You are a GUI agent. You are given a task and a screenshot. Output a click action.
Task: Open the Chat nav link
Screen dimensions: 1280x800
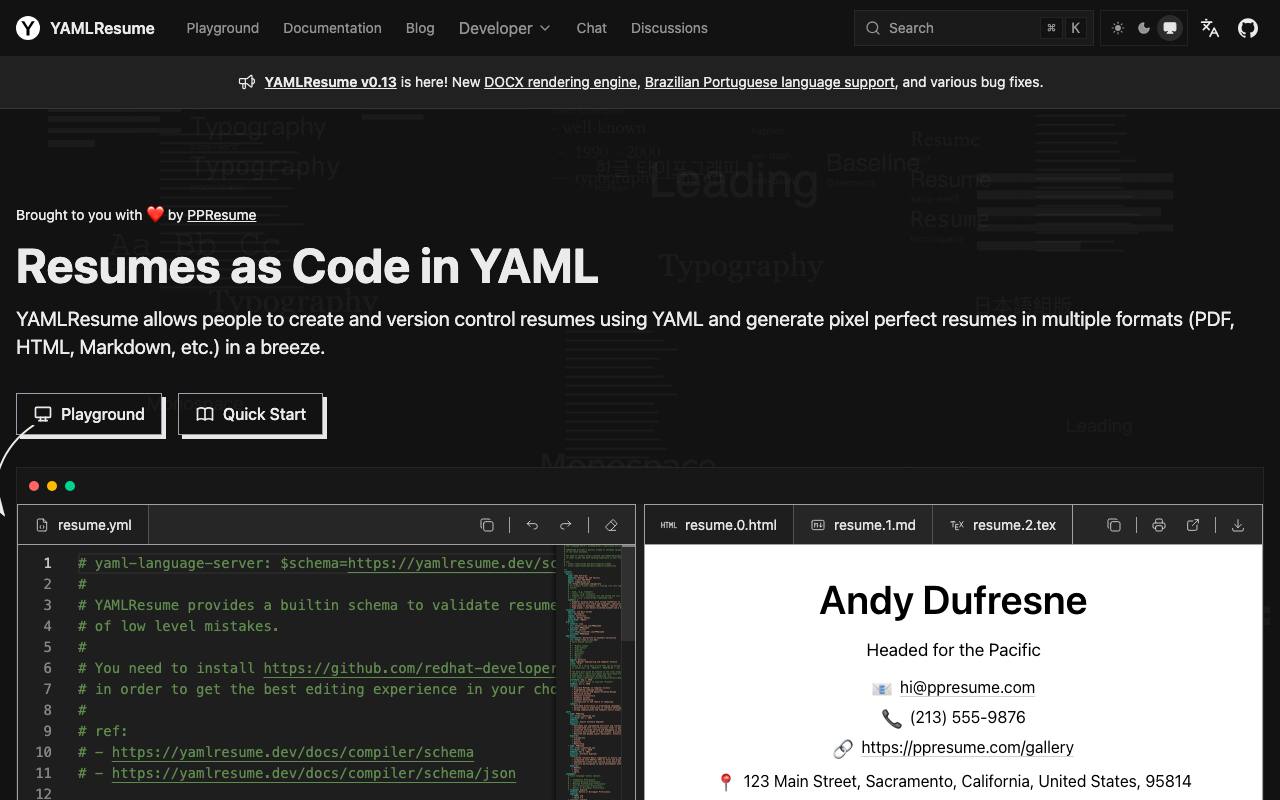click(x=592, y=28)
